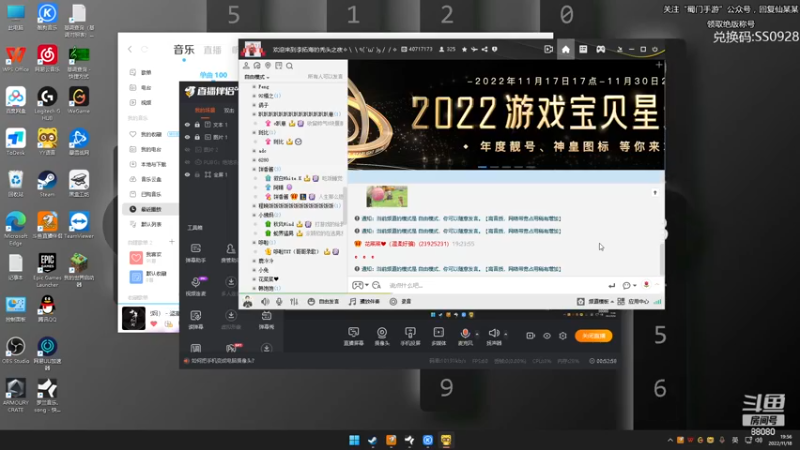
Task: Collapse the 6280 channel in tree
Action: (254, 160)
